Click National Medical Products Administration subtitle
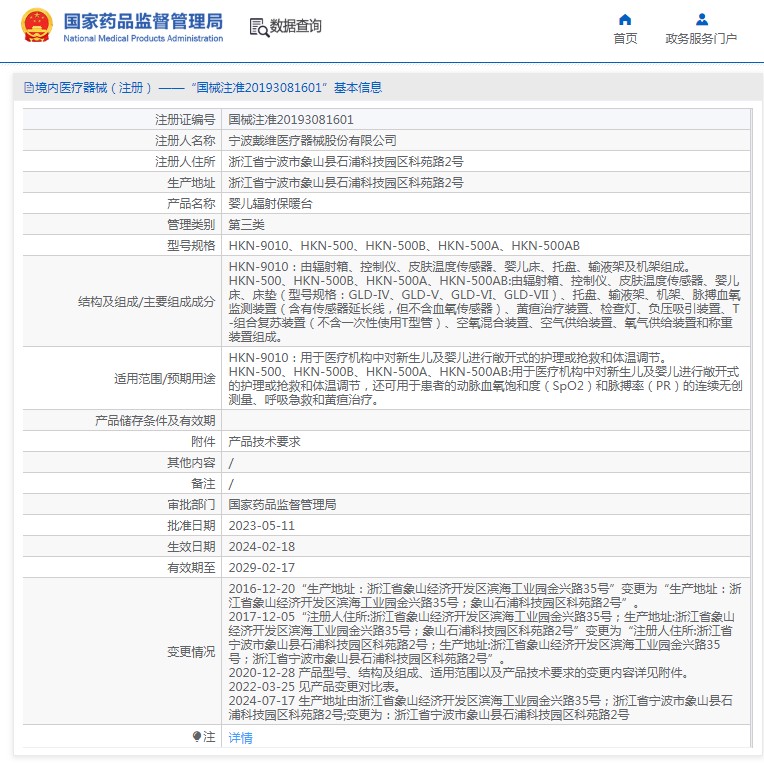764x763 pixels. [143, 38]
